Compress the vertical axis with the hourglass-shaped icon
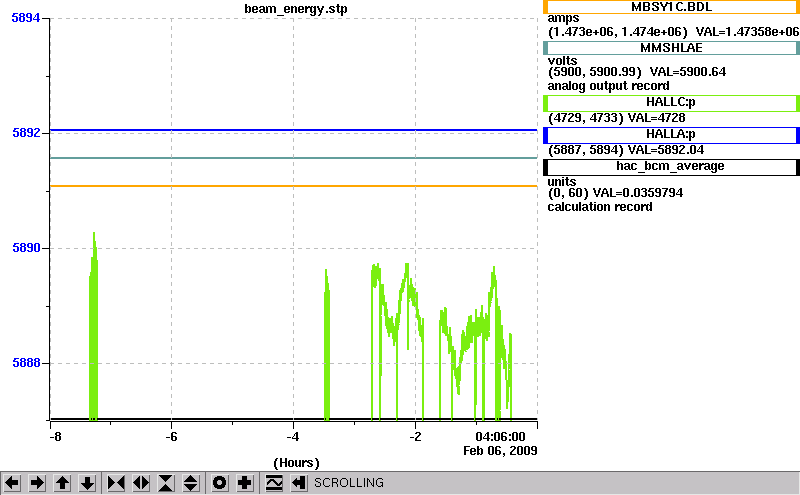The image size is (800, 495). (166, 483)
